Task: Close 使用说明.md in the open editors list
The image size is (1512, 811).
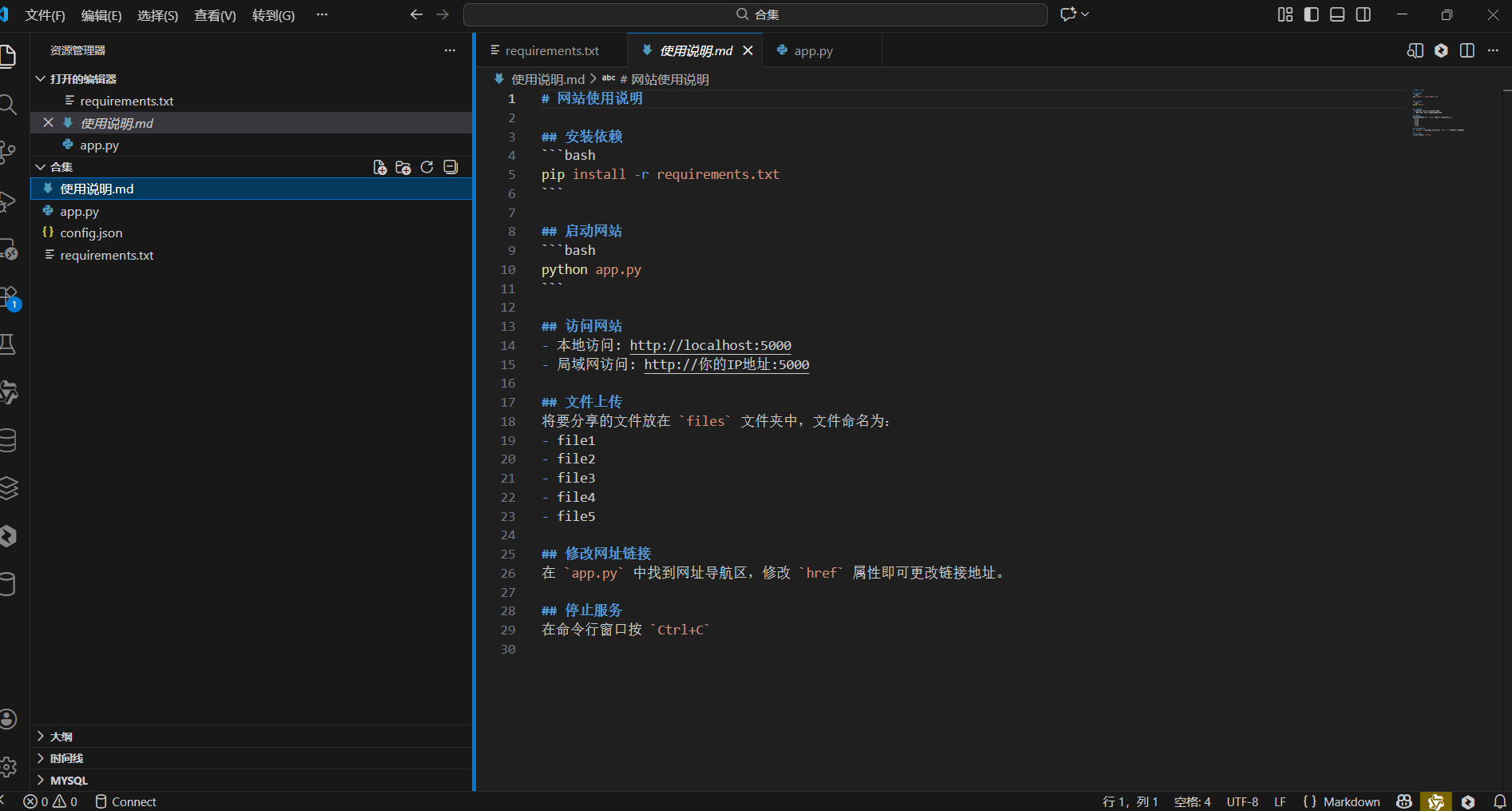Action: click(x=48, y=122)
